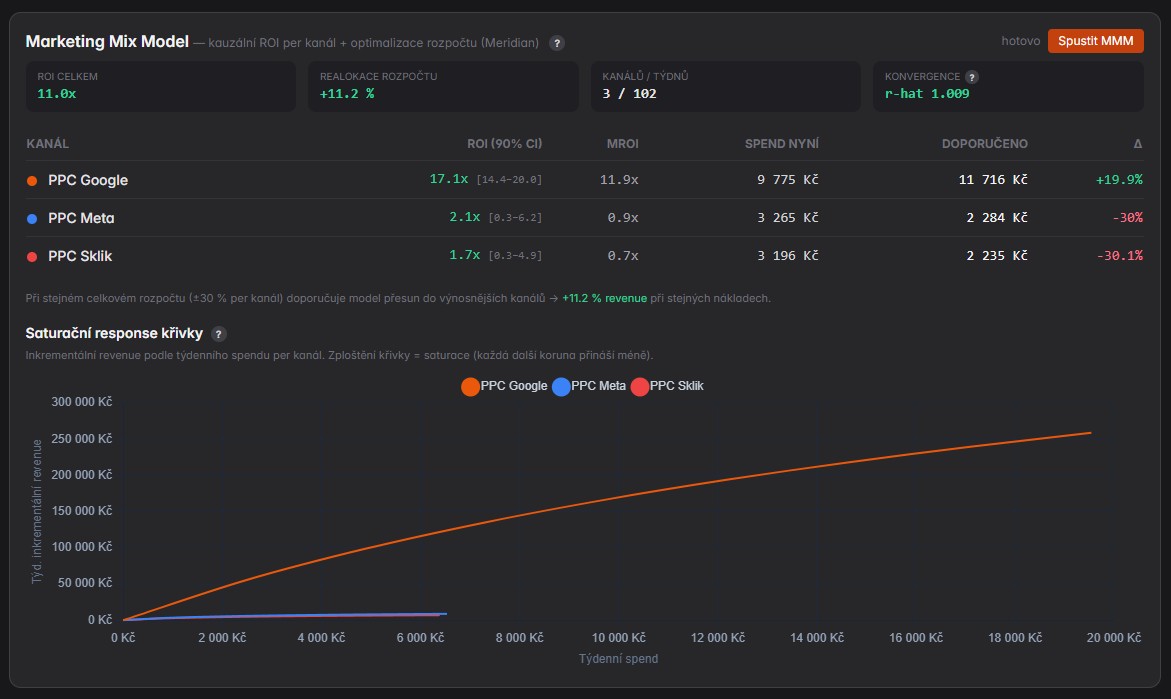The image size is (1171, 699).
Task: Click the help icon next to Marketing Mix Model title
Action: [x=556, y=43]
